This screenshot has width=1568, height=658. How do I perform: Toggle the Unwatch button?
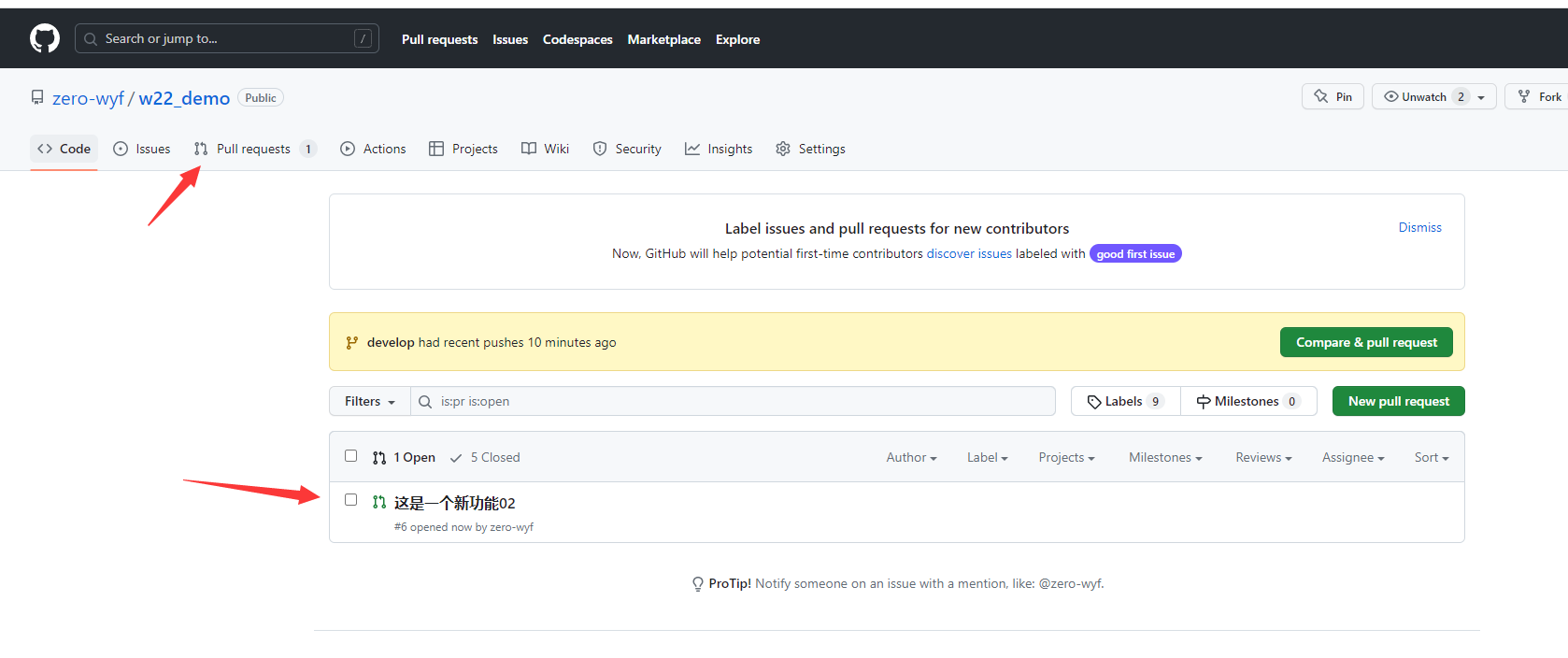1434,96
